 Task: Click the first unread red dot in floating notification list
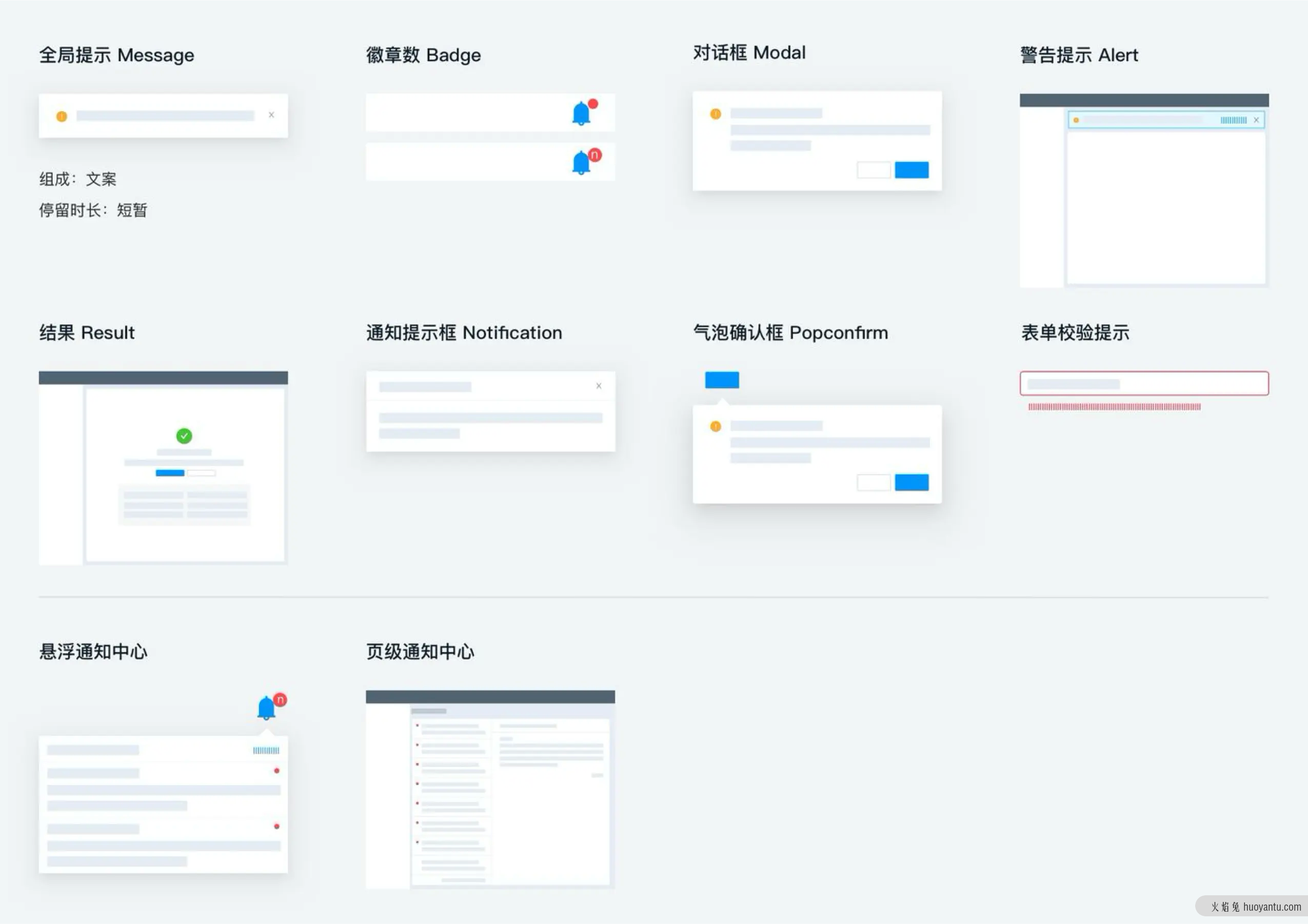pyautogui.click(x=277, y=771)
